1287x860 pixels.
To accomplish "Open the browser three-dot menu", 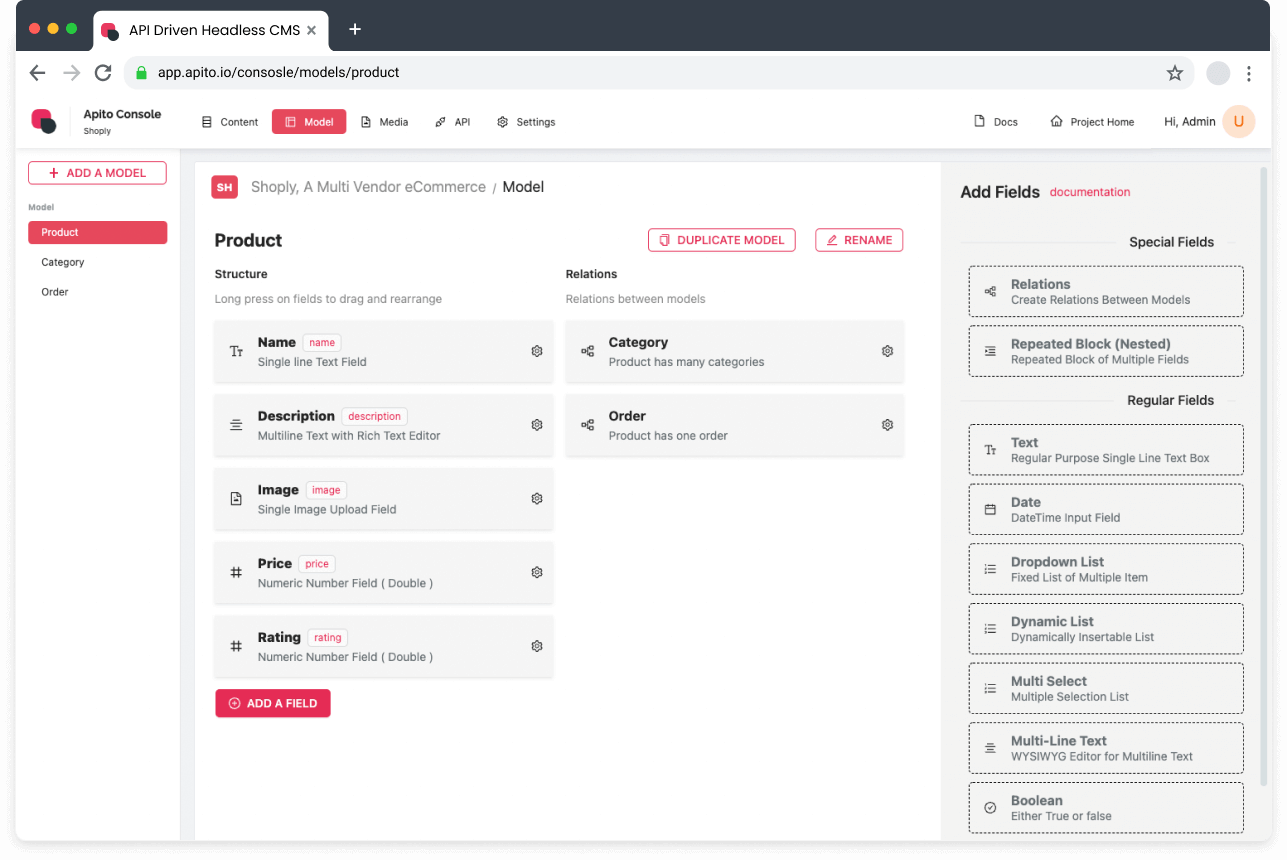I will (1248, 73).
